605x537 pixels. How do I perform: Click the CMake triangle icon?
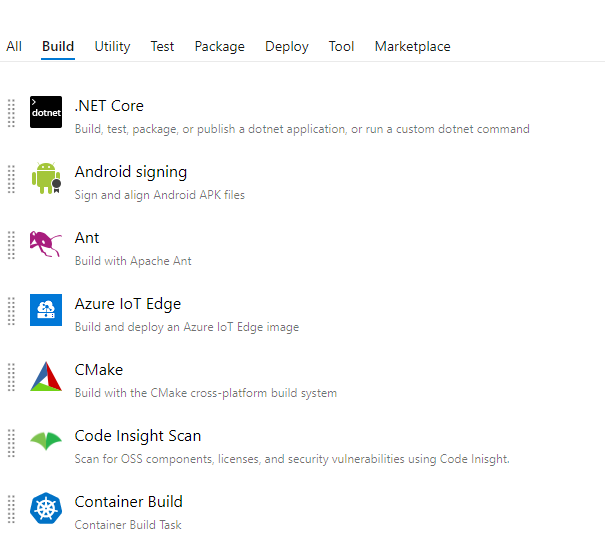click(x=46, y=376)
